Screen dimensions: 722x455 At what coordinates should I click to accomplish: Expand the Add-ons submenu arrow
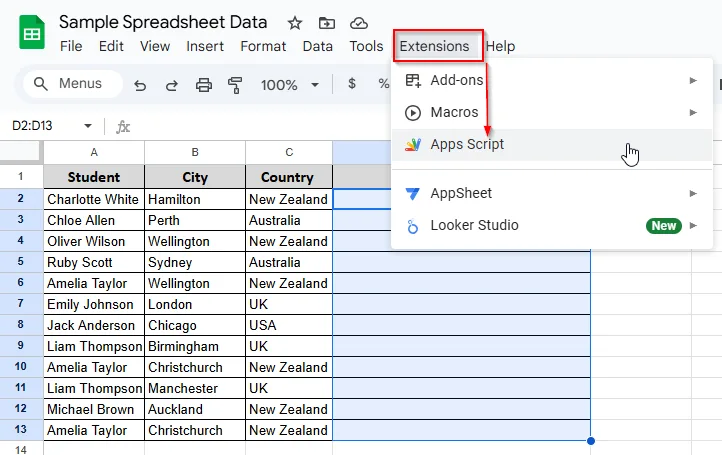(693, 81)
